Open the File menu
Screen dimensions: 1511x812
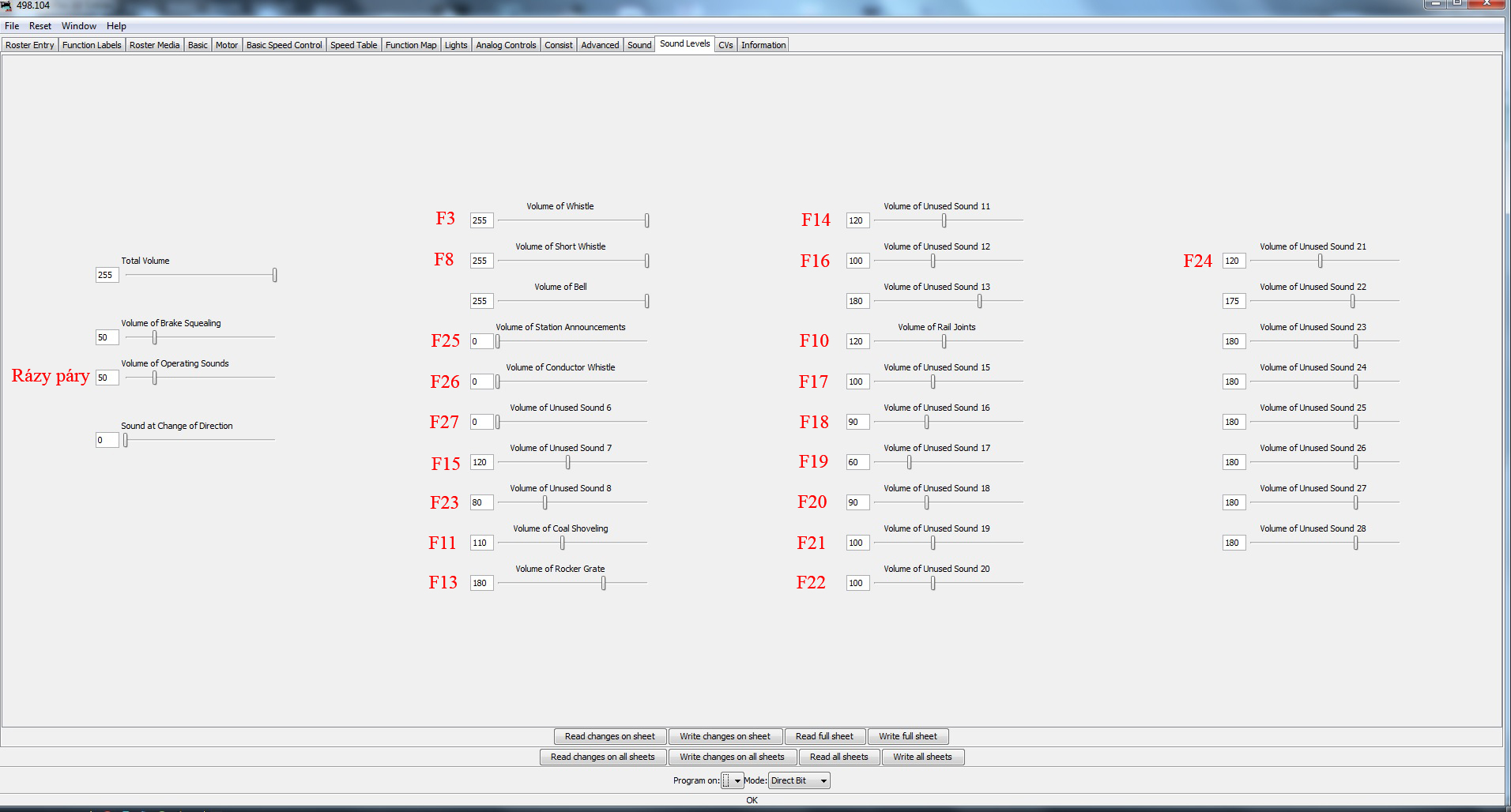coord(12,26)
